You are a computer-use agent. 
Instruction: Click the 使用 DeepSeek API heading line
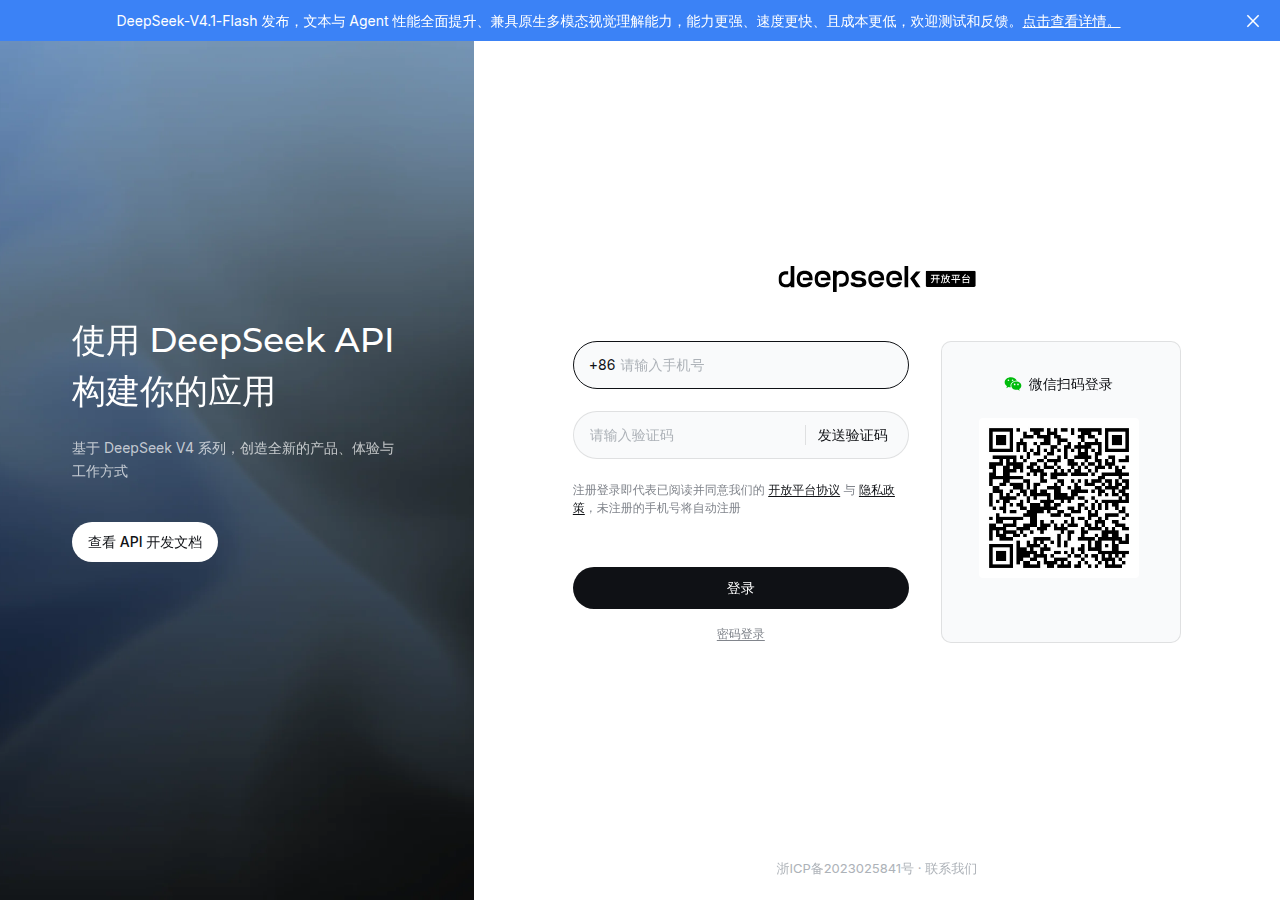pos(233,341)
